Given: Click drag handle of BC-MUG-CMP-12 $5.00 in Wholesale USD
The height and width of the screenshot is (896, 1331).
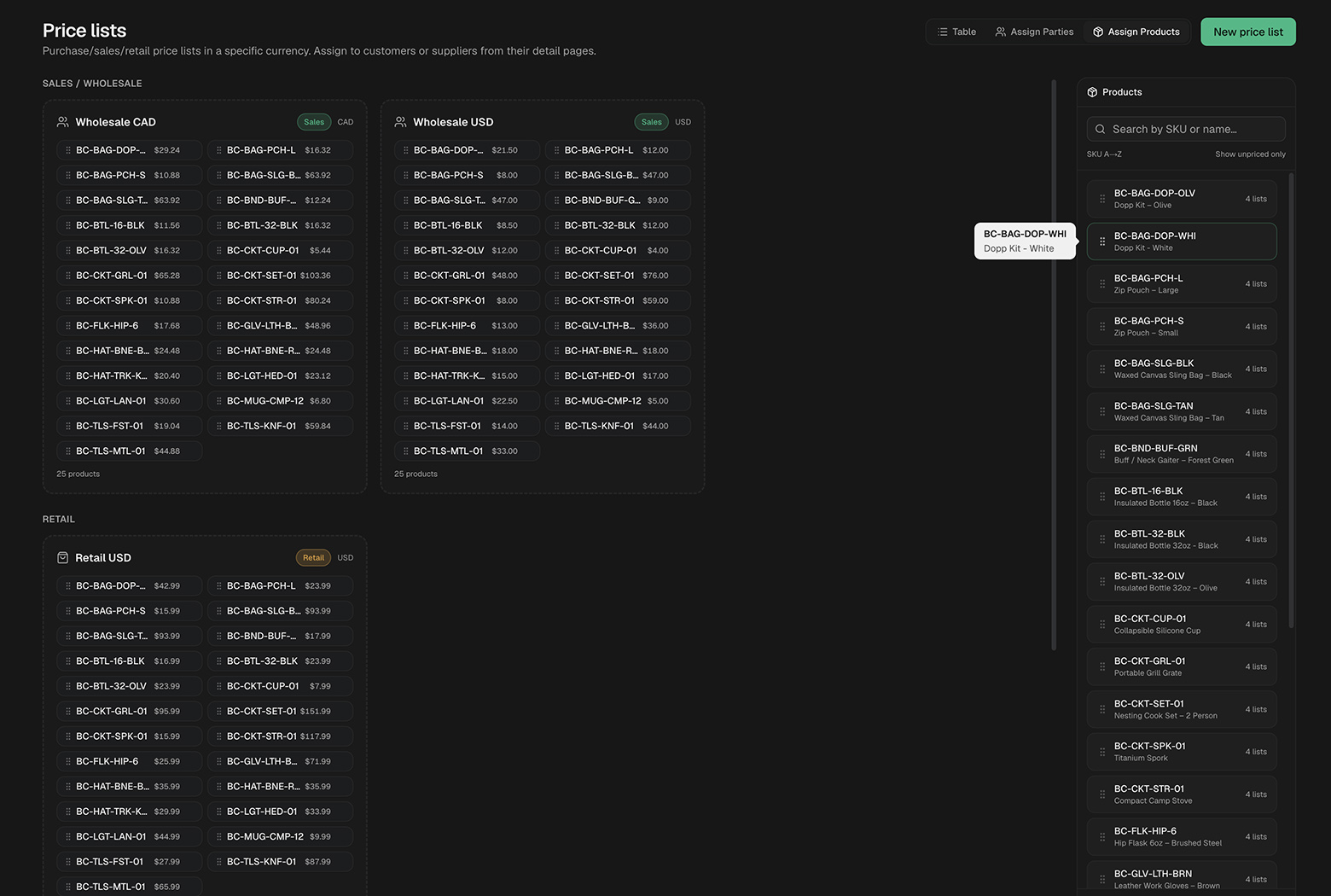Looking at the screenshot, I should pyautogui.click(x=557, y=401).
